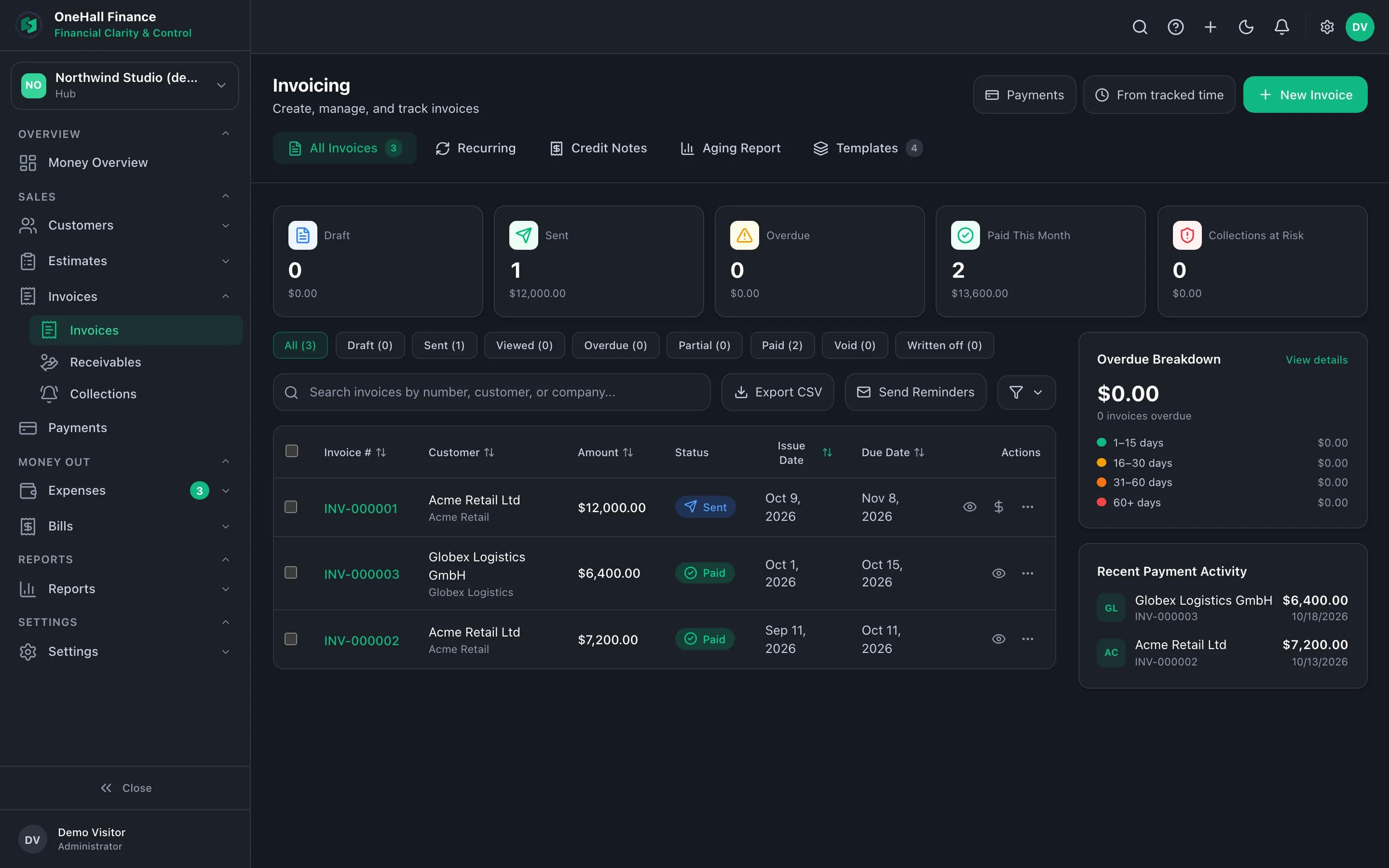Sort by Invoice # column arrows
1389x868 pixels.
pos(381,452)
